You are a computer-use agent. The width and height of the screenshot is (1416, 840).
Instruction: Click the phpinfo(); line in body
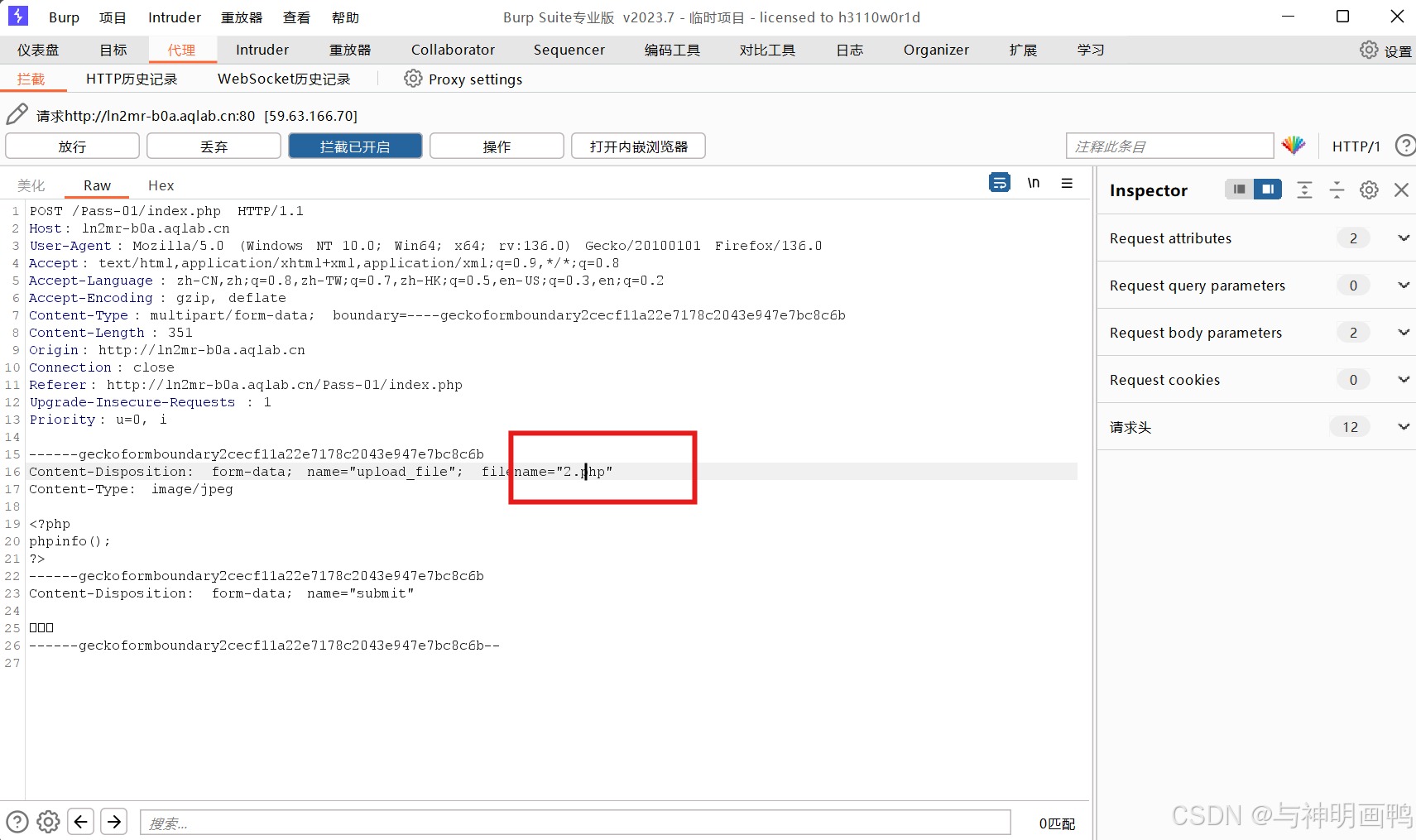click(x=70, y=541)
